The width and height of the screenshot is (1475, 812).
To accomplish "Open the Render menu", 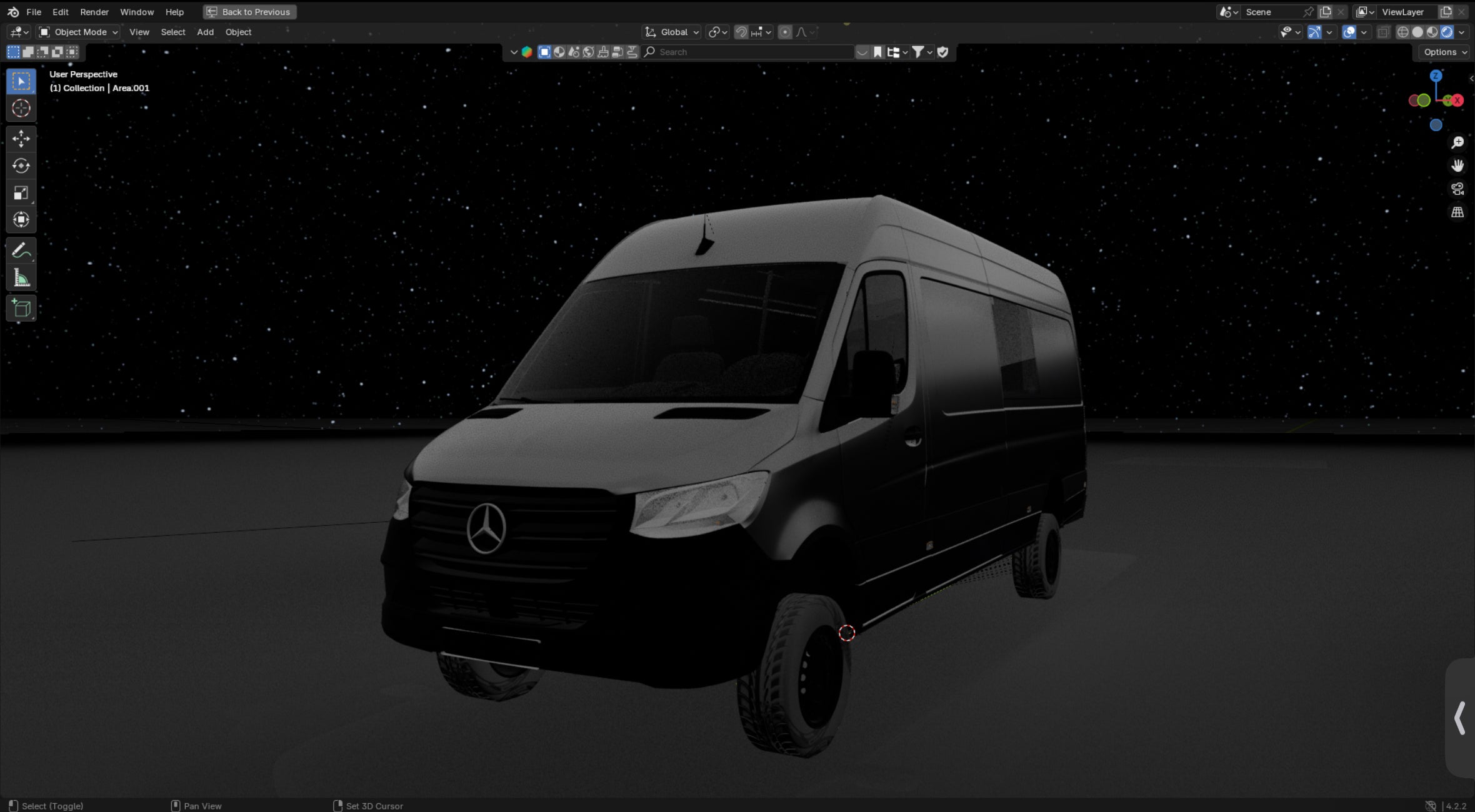I will click(x=94, y=12).
